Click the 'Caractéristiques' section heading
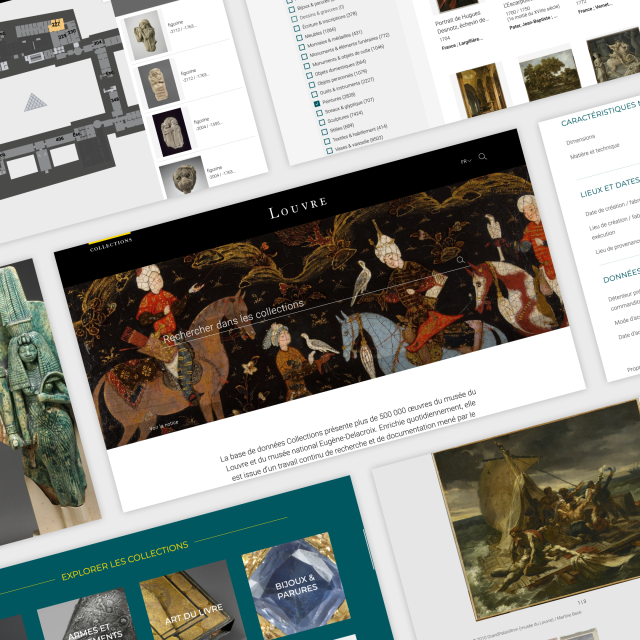The width and height of the screenshot is (640, 640). pyautogui.click(x=600, y=113)
